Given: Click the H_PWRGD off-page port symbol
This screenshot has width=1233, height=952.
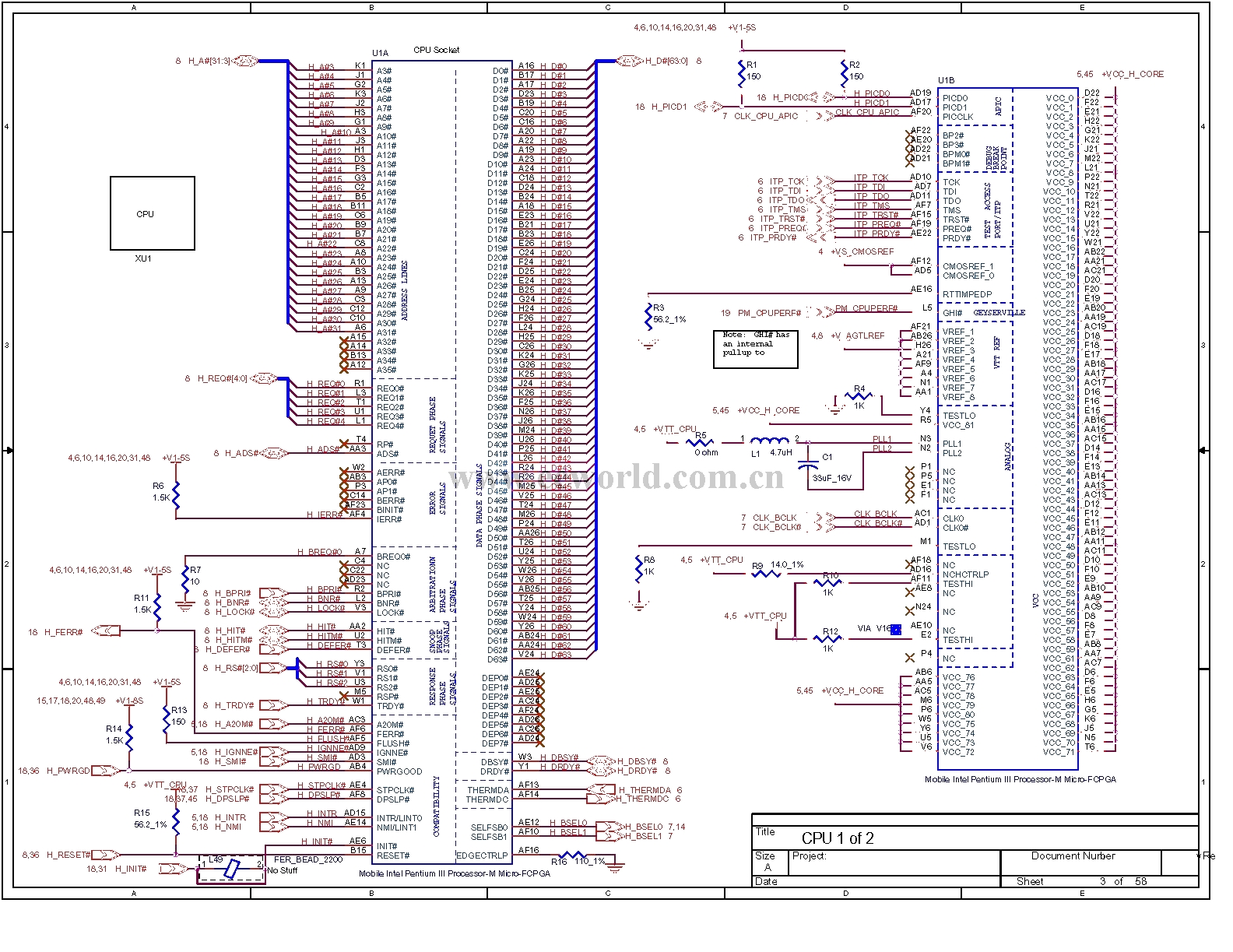Looking at the screenshot, I should (x=106, y=771).
